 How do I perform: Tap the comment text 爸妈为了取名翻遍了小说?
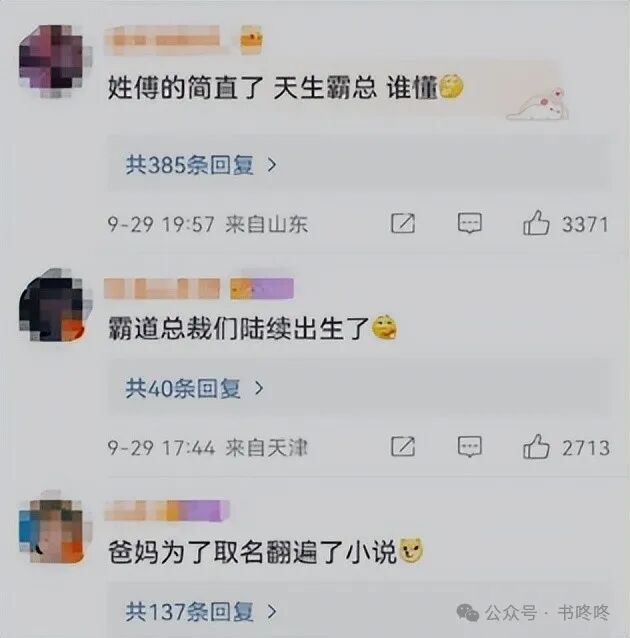[x=252, y=552]
